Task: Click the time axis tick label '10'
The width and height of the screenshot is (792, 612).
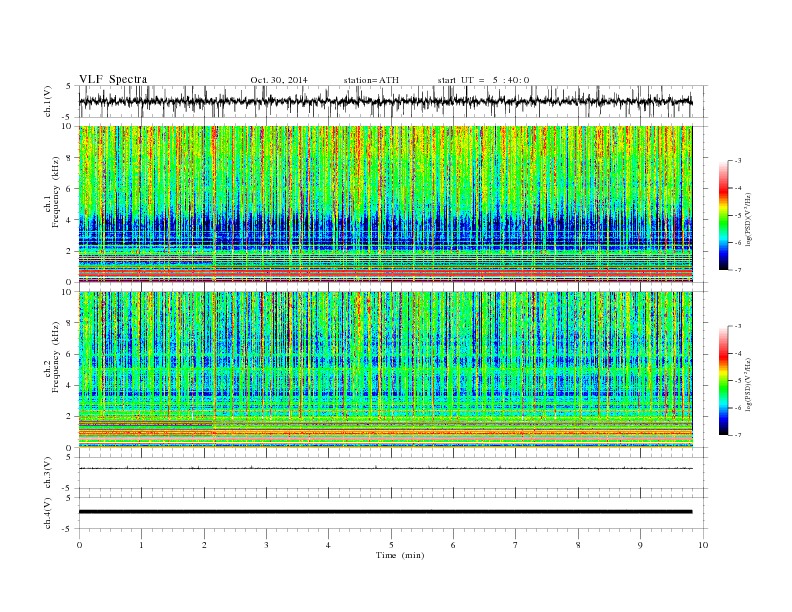Action: (703, 545)
